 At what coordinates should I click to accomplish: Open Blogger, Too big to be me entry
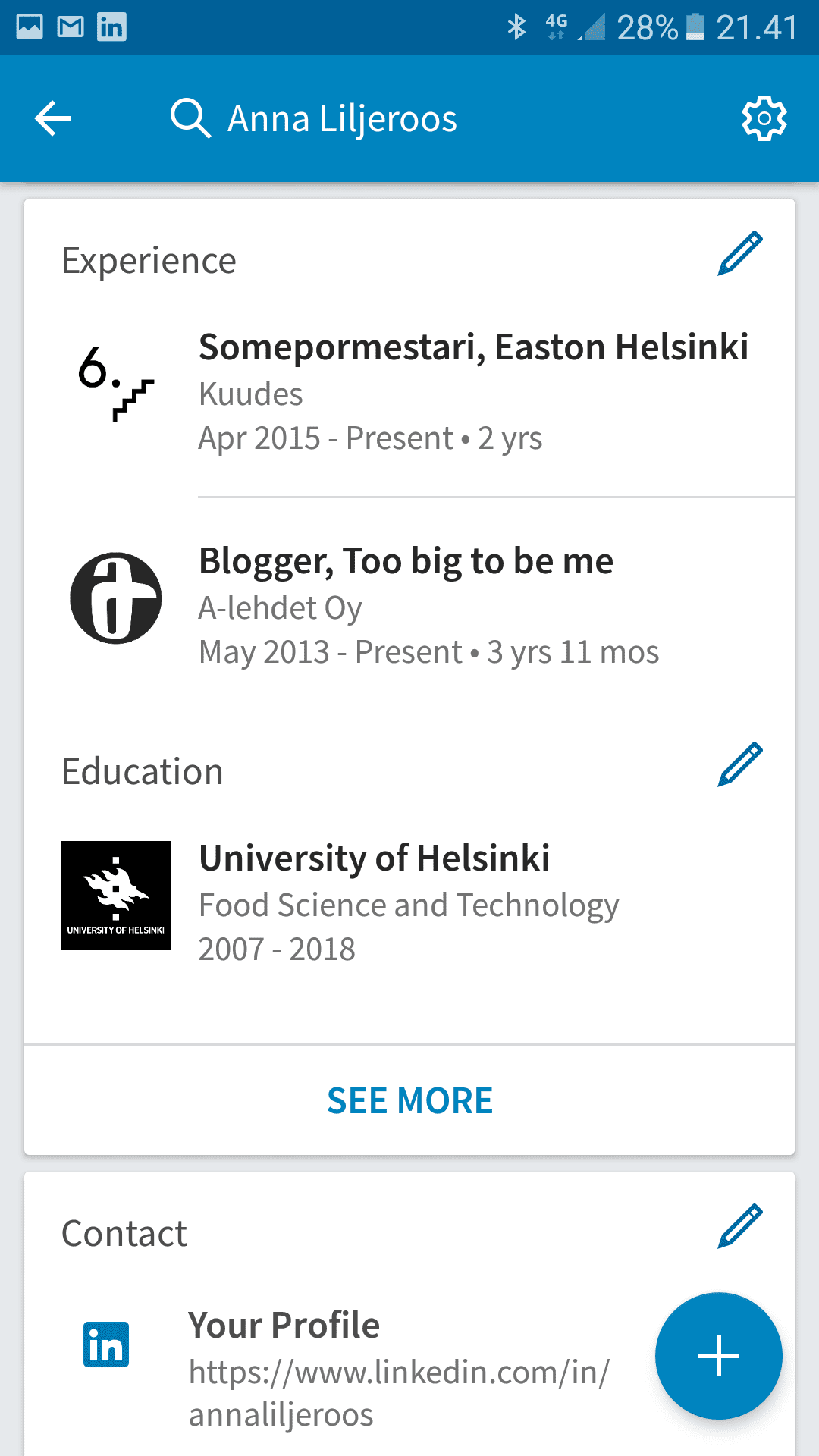click(406, 562)
